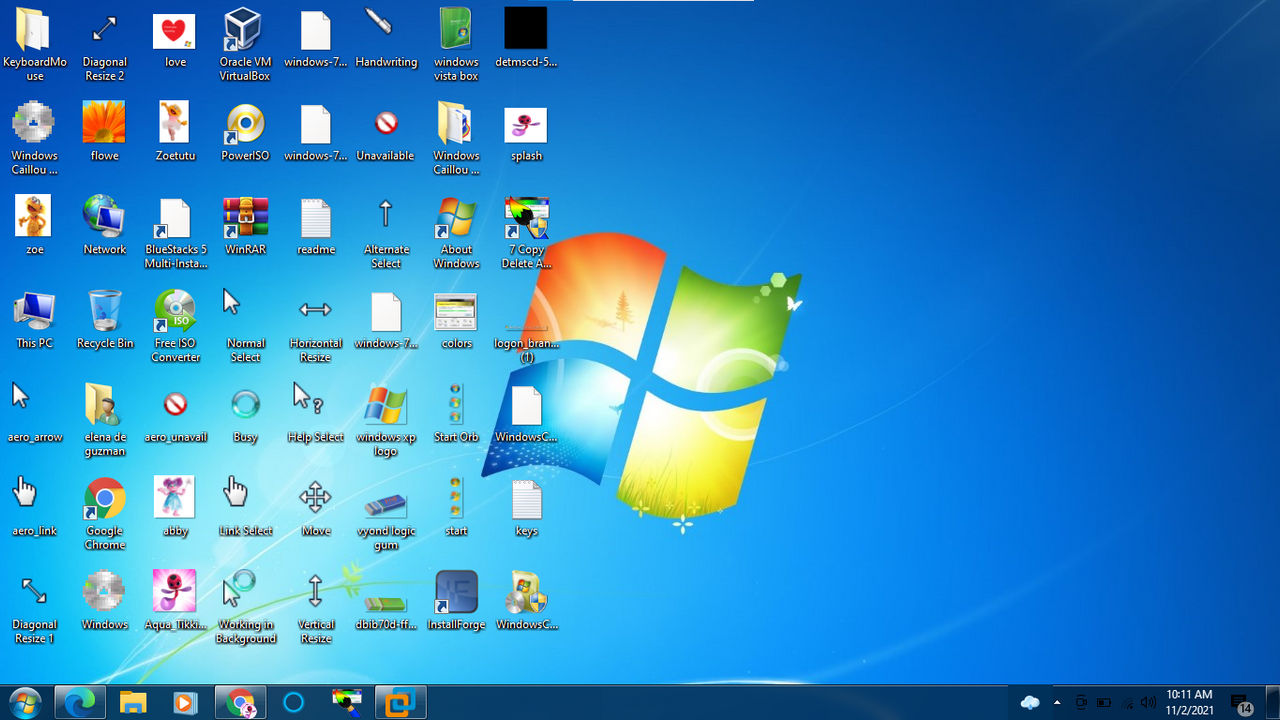Open This PC
Viewport: 1280px width, 720px height.
[34, 314]
